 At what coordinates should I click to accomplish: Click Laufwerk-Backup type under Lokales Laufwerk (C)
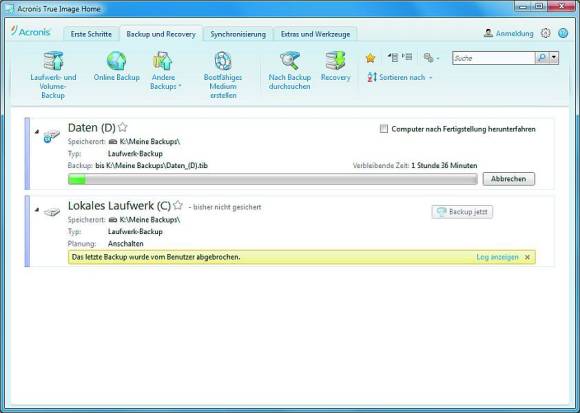coord(135,231)
